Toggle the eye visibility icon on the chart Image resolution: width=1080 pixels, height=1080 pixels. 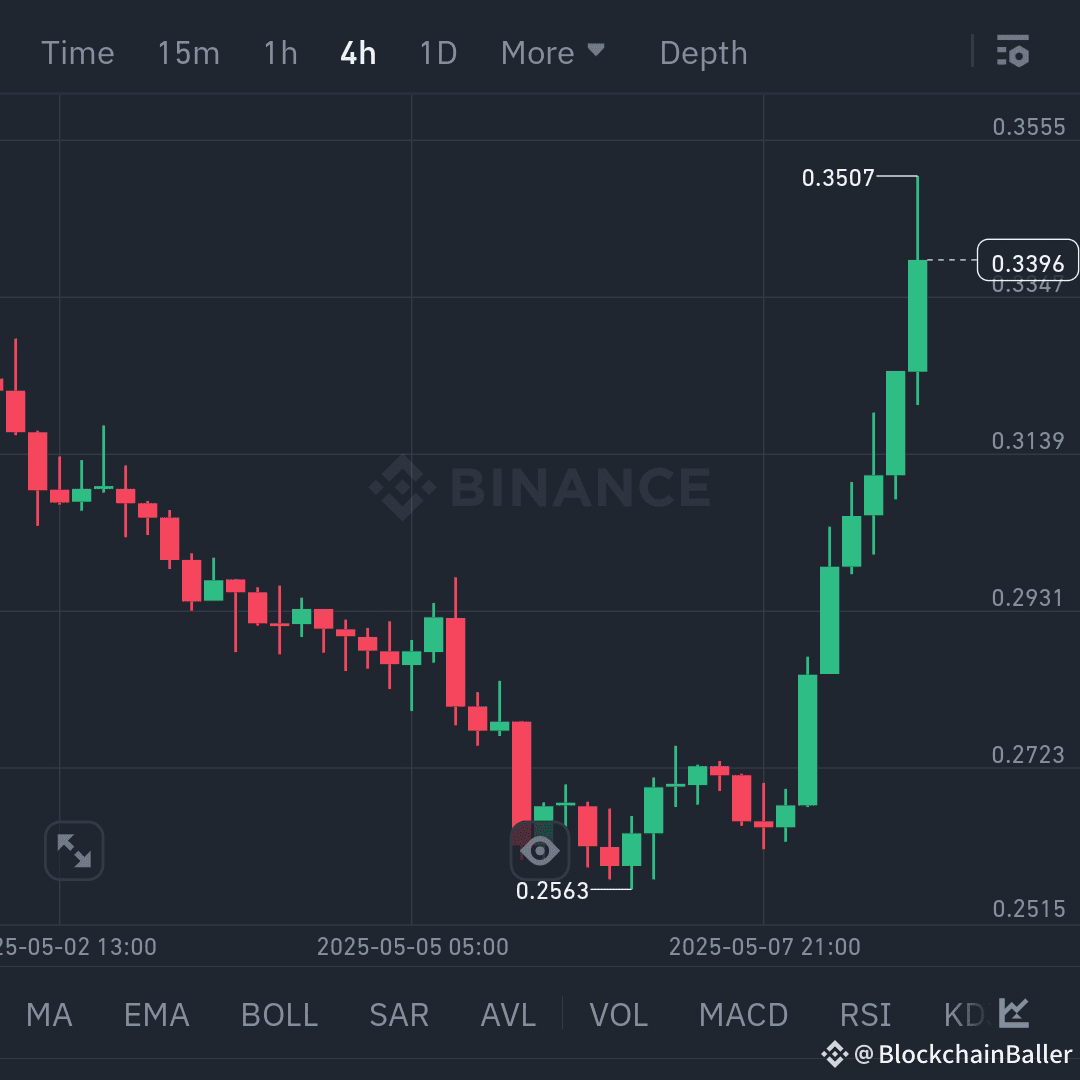[540, 850]
